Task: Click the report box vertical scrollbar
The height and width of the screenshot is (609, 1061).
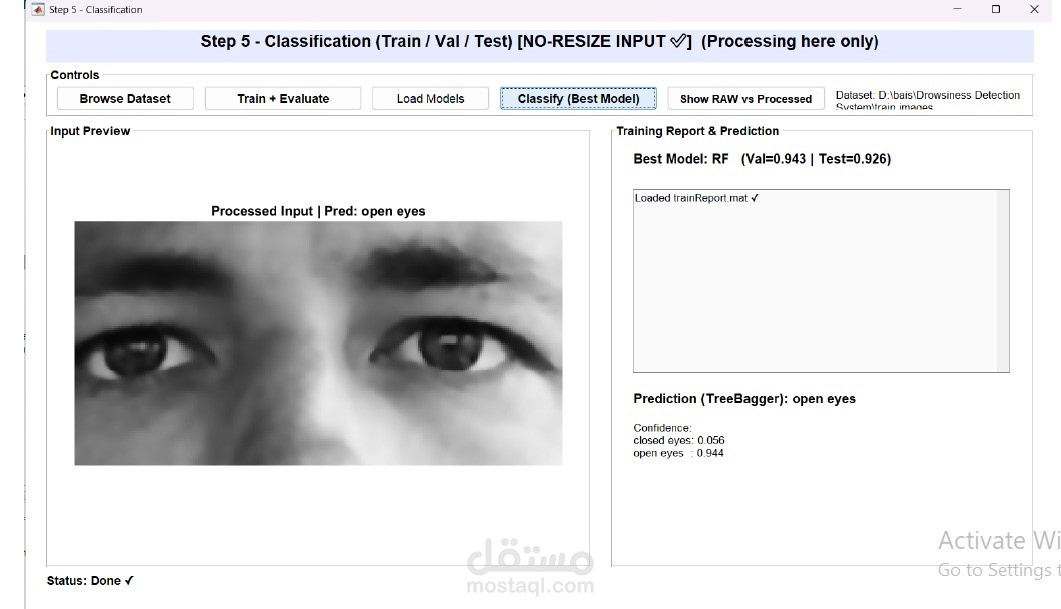Action: (x=1003, y=281)
